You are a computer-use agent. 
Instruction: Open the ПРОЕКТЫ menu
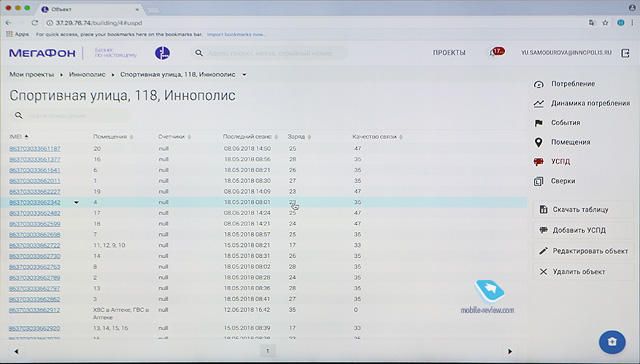pyautogui.click(x=449, y=53)
